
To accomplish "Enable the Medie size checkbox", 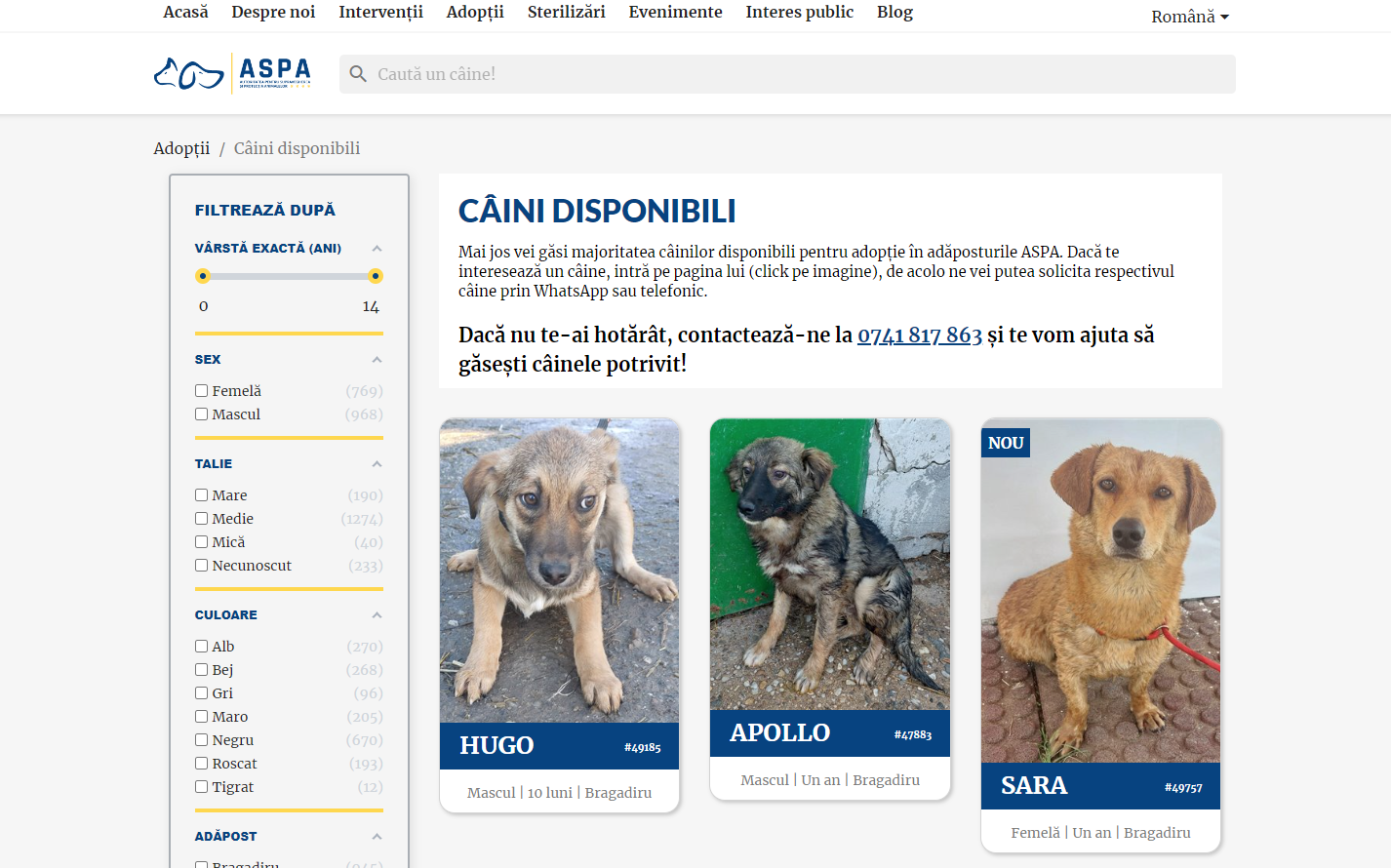I will [x=202, y=519].
